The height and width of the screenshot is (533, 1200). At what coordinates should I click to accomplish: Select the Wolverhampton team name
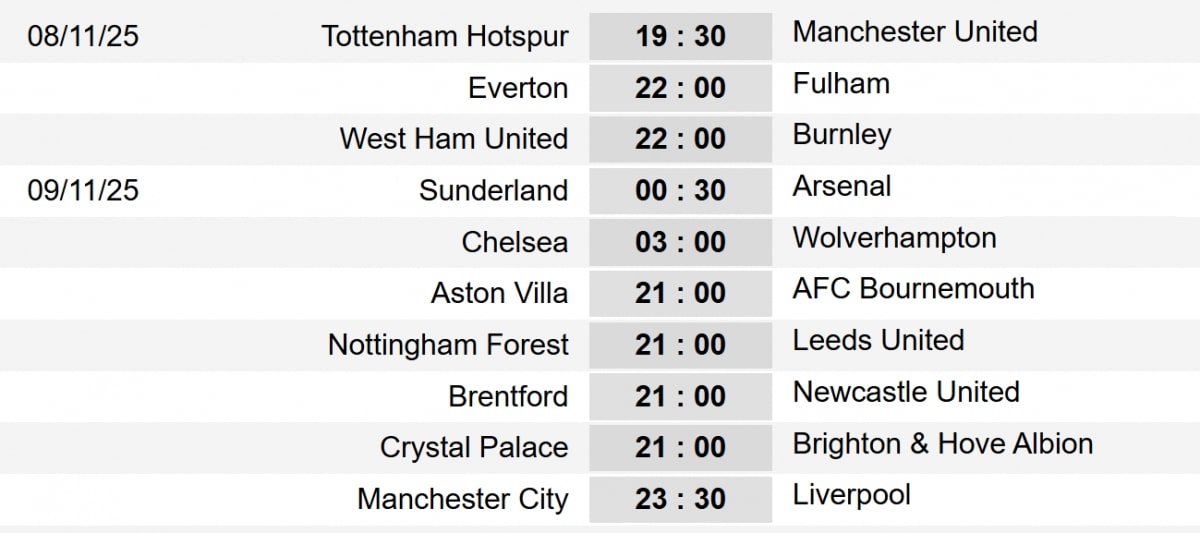click(x=894, y=238)
